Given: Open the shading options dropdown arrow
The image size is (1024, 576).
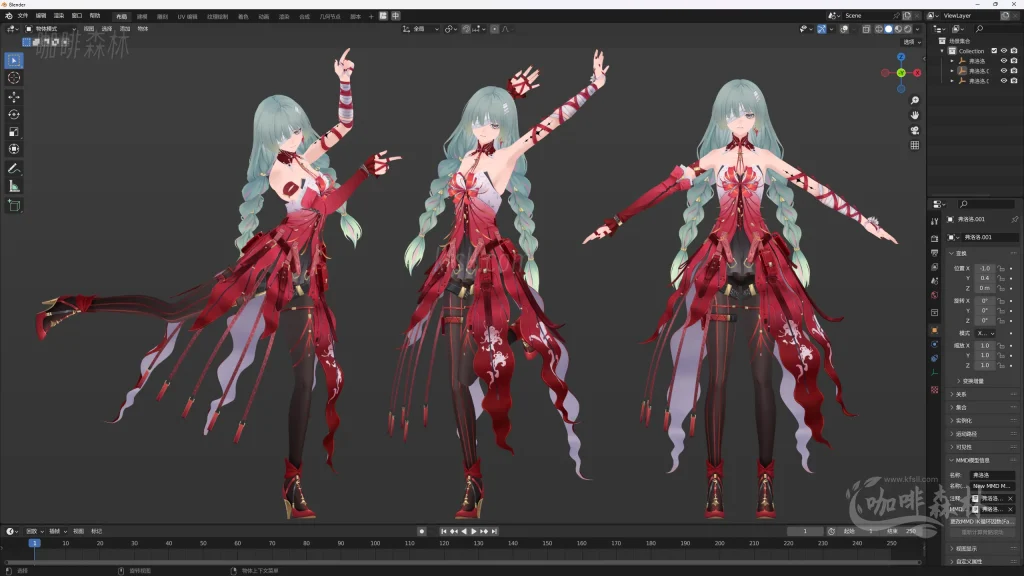Looking at the screenshot, I should 918,29.
